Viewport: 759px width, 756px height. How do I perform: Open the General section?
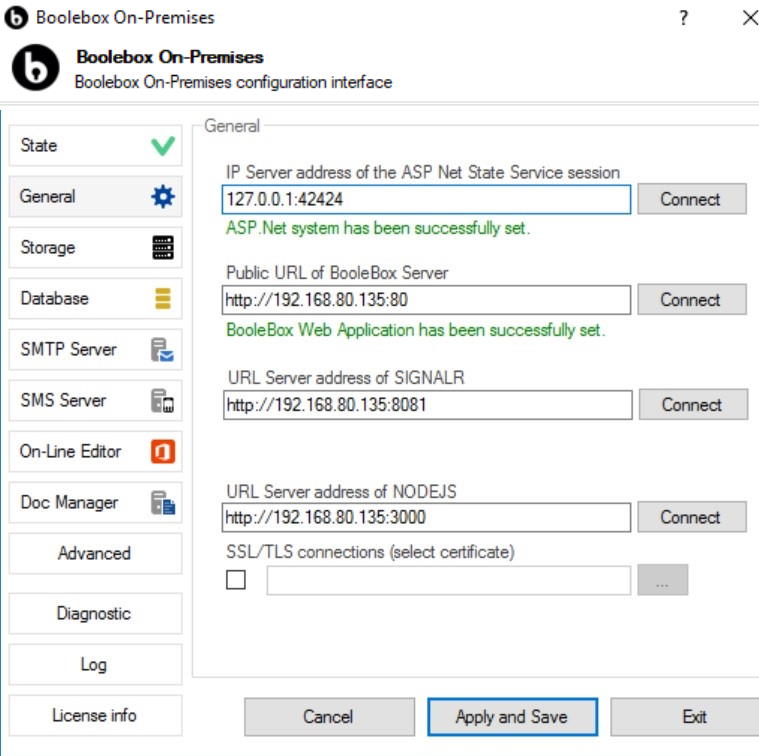tap(95, 197)
